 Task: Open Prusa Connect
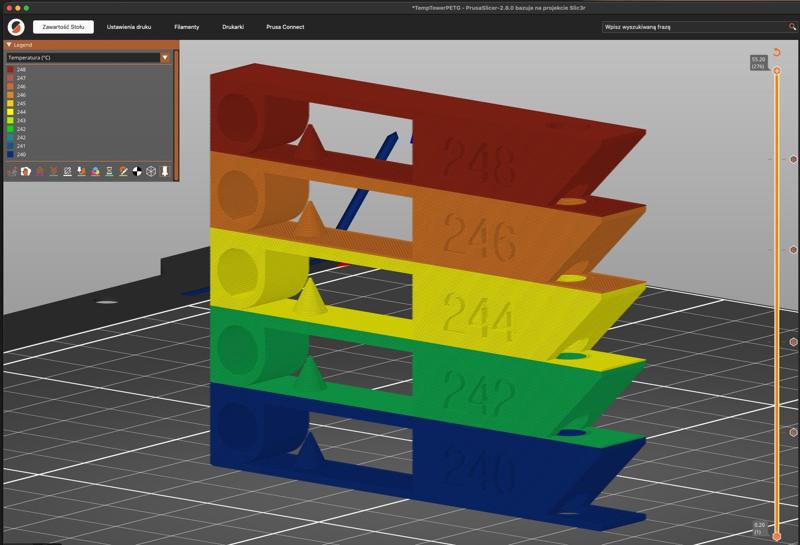coord(285,27)
